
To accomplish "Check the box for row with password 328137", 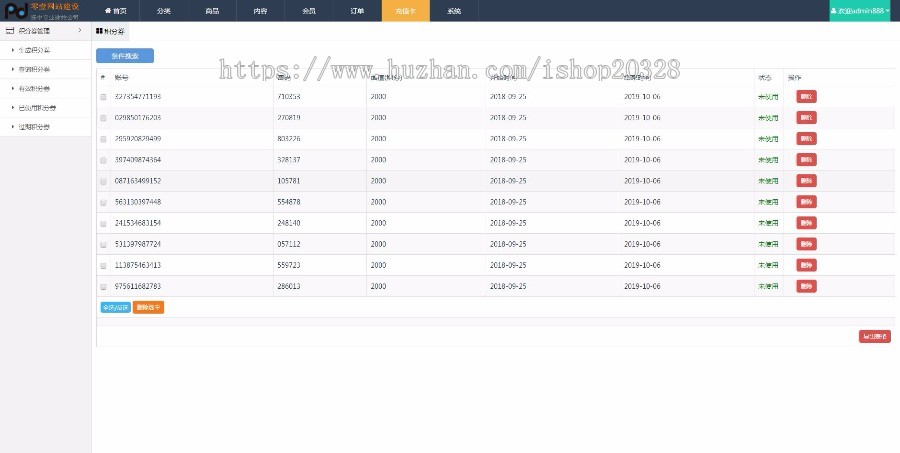I will pos(103,160).
